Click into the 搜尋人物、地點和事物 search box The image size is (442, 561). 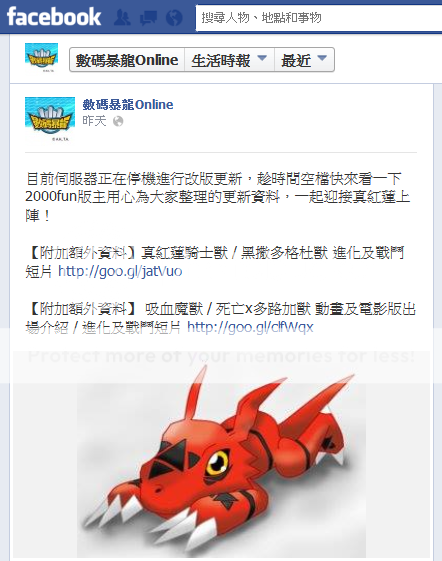[319, 17]
